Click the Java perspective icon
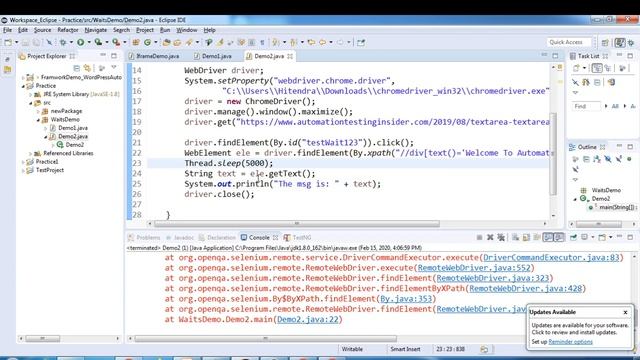 click(x=620, y=42)
